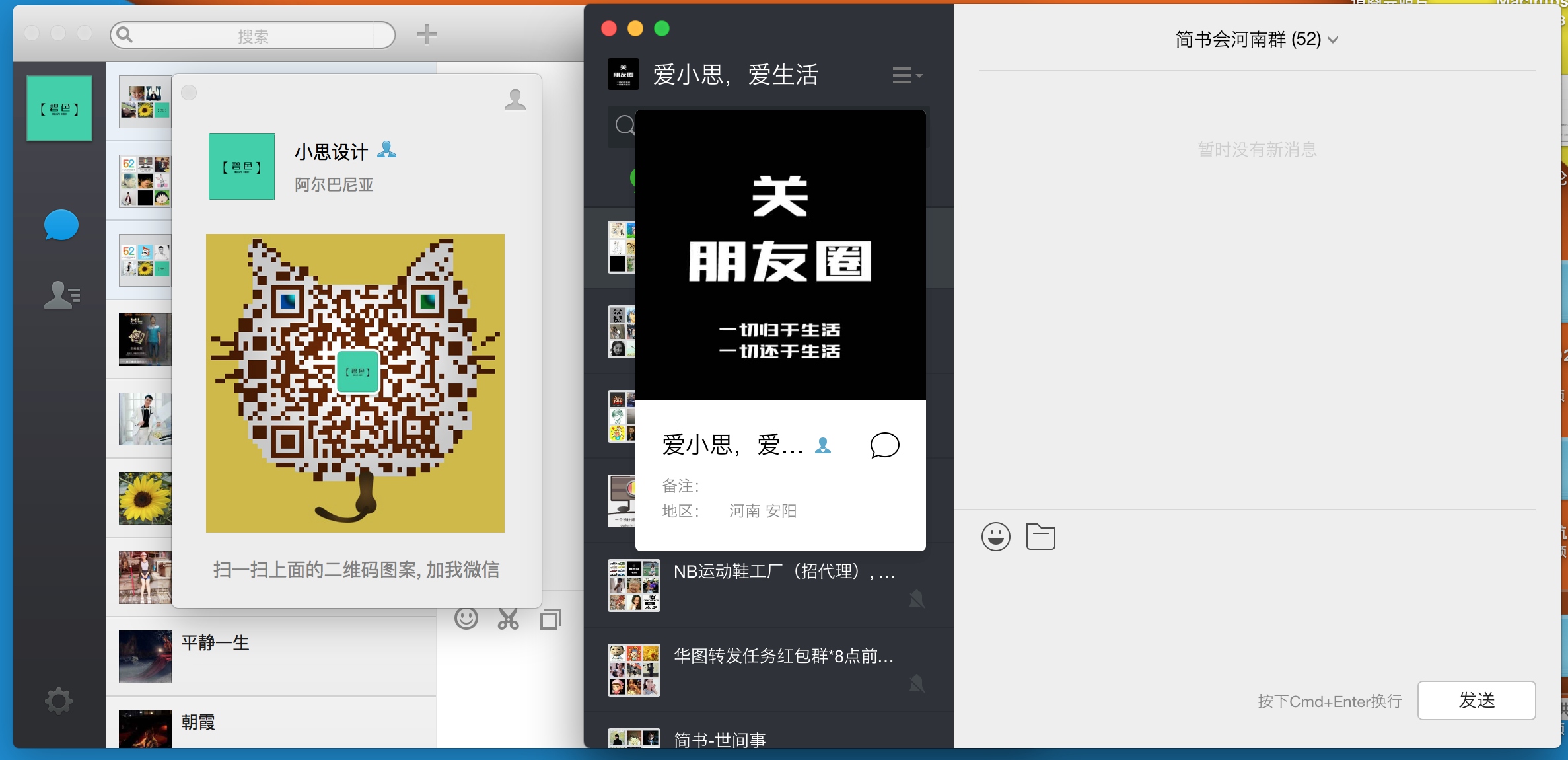The width and height of the screenshot is (1568, 760).
Task: Click muted bell icon on NB运动鞋工厂 row
Action: (x=916, y=599)
